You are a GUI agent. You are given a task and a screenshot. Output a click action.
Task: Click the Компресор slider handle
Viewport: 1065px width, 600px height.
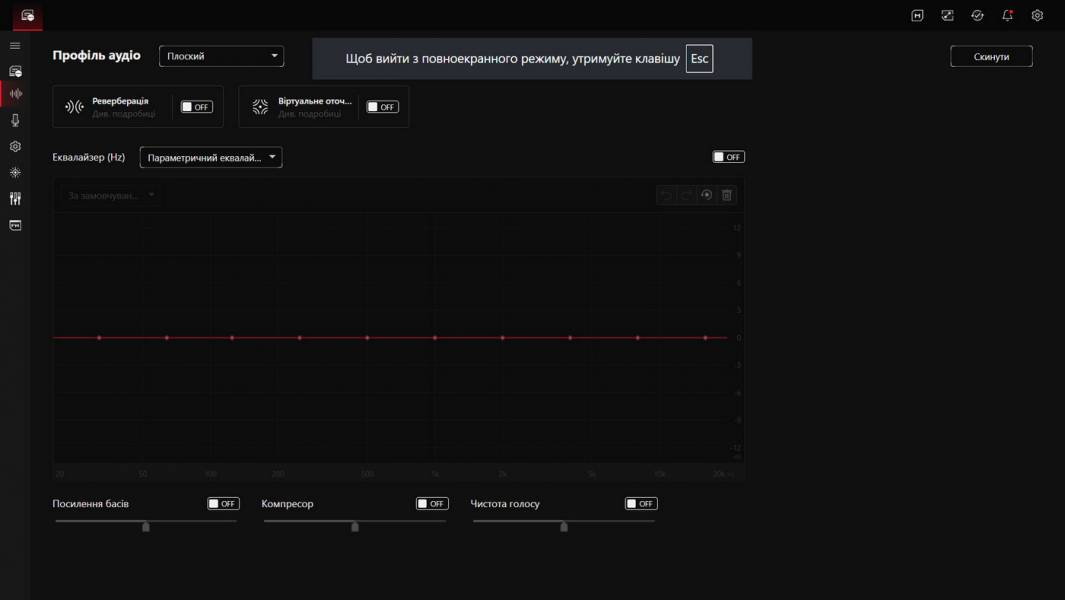coord(355,527)
